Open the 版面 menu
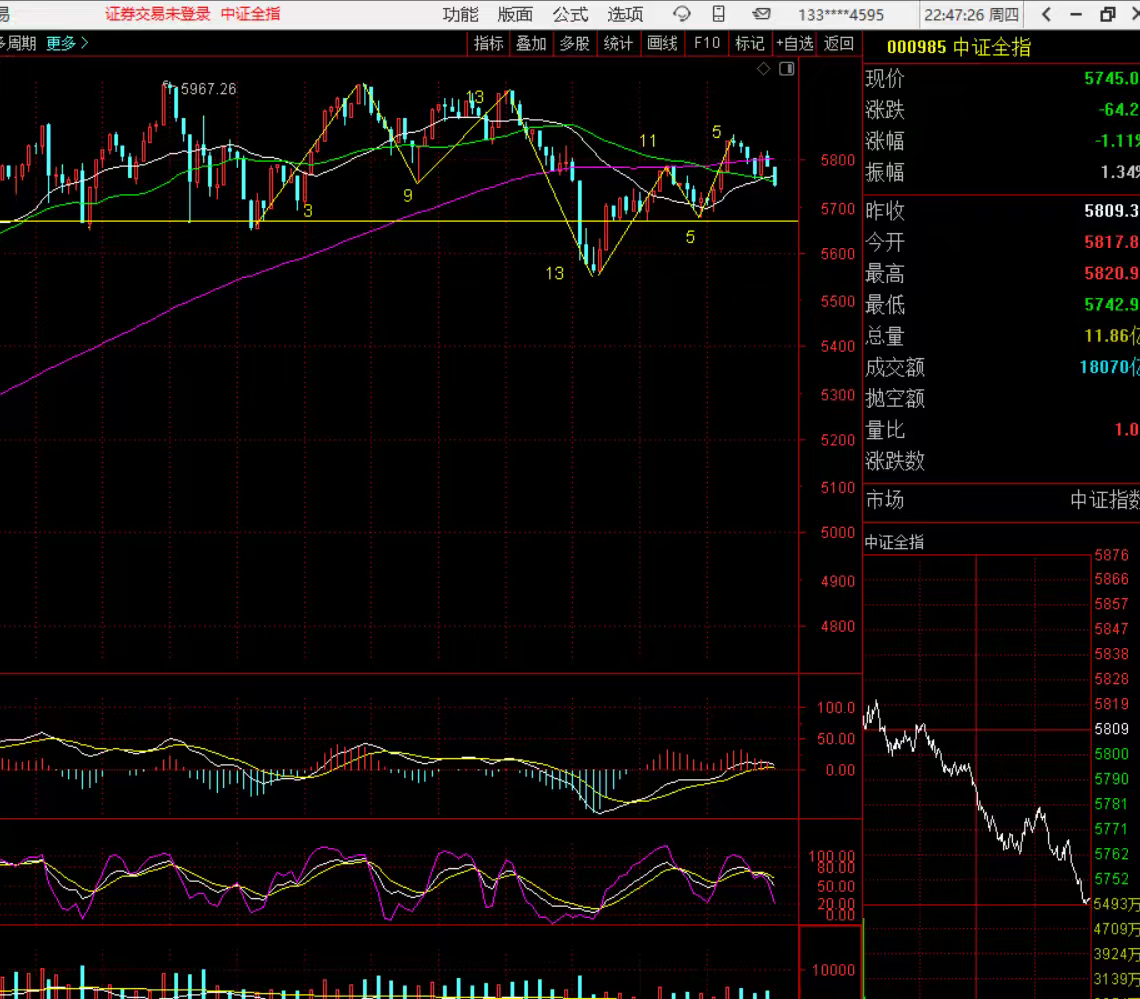Image resolution: width=1140 pixels, height=999 pixels. click(x=515, y=14)
